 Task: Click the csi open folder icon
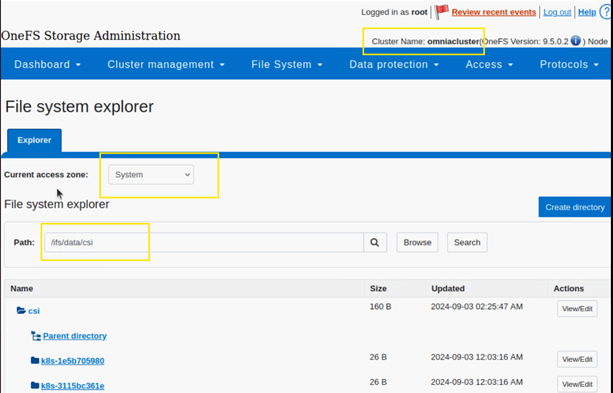[21, 310]
